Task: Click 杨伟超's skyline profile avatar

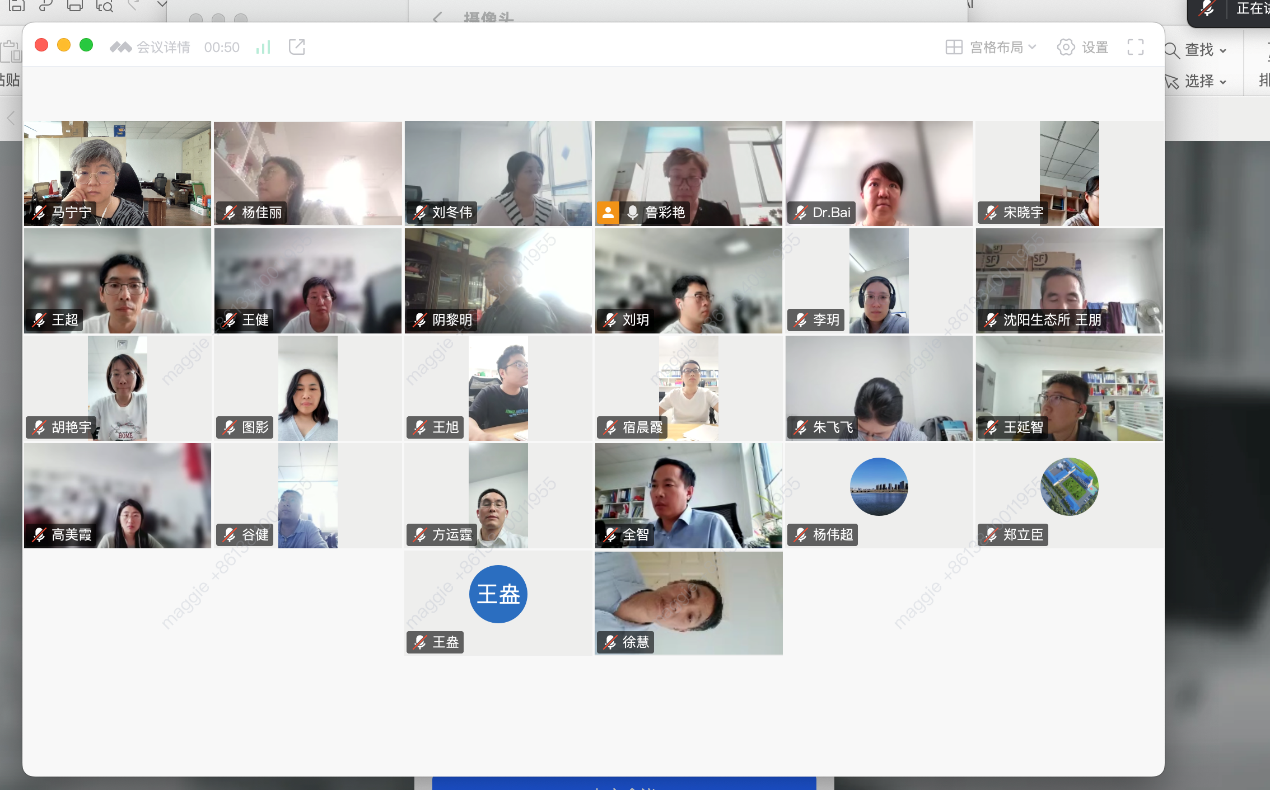Action: coord(879,487)
